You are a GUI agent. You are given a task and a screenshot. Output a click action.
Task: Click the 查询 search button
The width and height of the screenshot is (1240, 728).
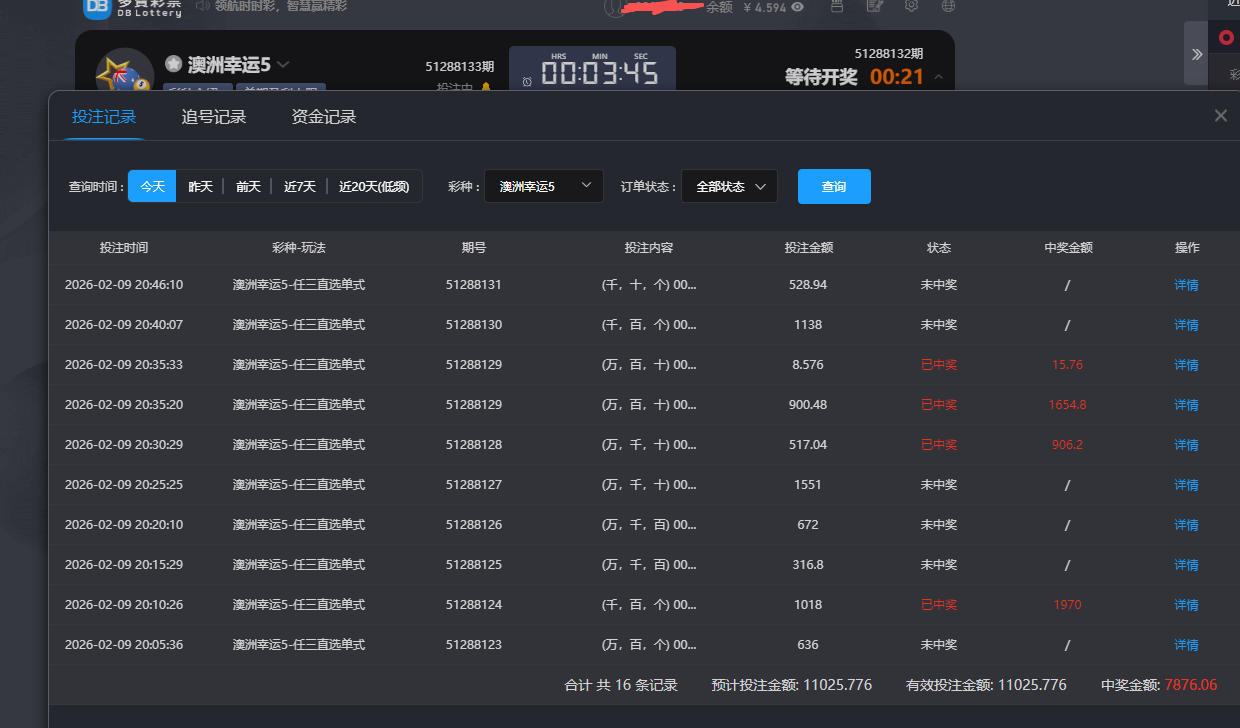point(834,186)
